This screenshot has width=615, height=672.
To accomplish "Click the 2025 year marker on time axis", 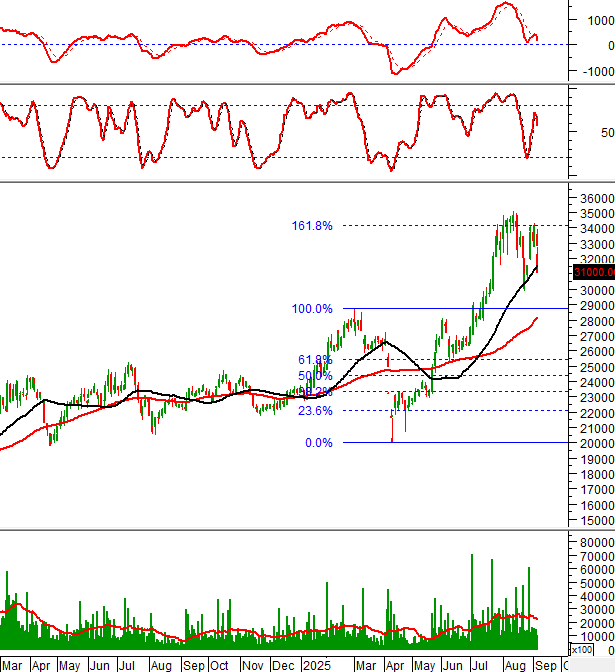I will click(x=318, y=665).
